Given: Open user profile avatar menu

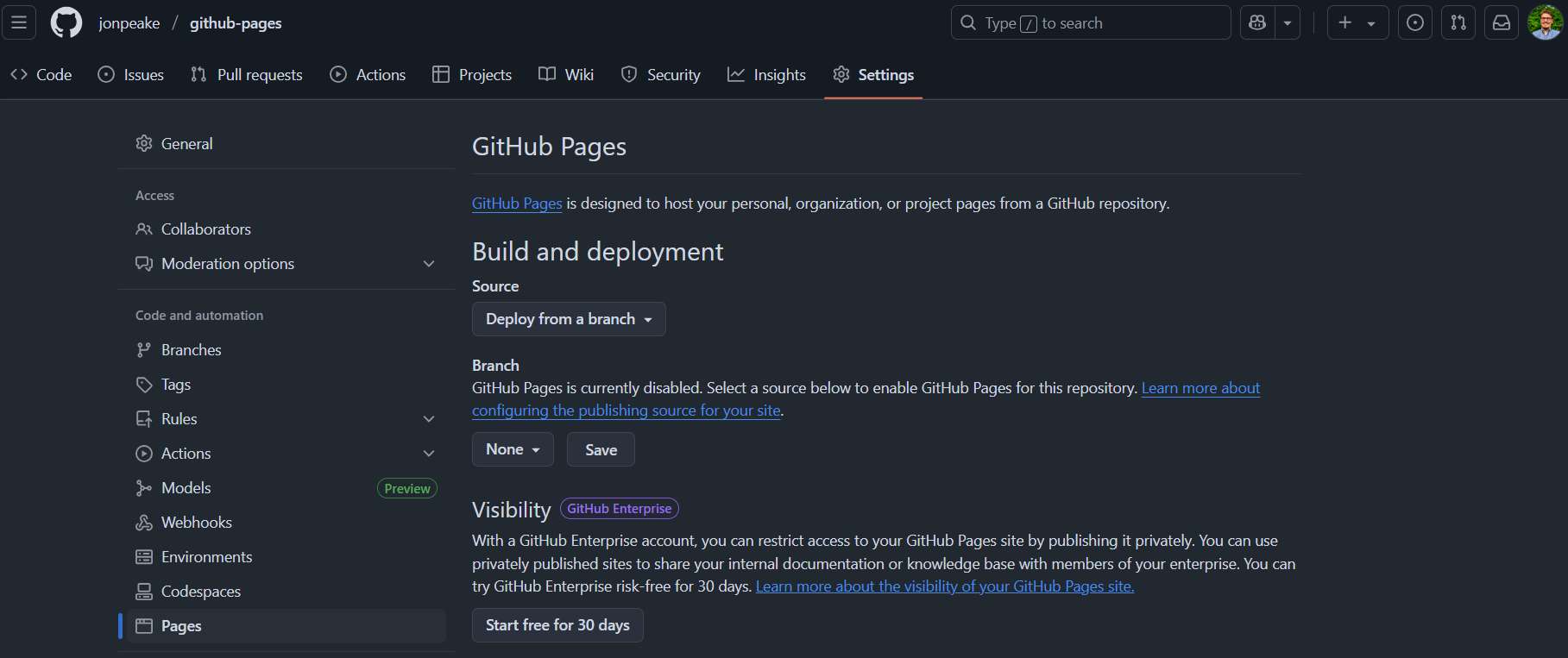Looking at the screenshot, I should pyautogui.click(x=1545, y=22).
